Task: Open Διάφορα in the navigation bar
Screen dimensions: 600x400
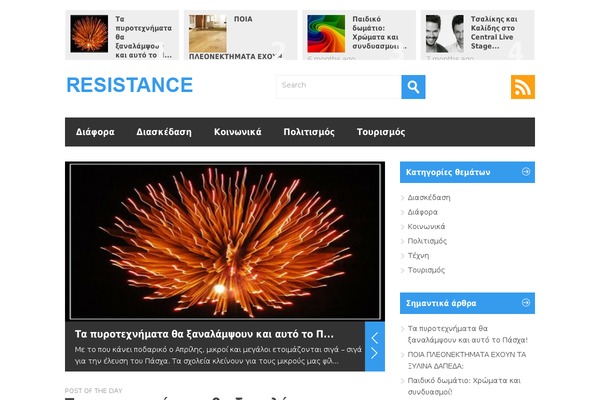Action: [x=95, y=132]
